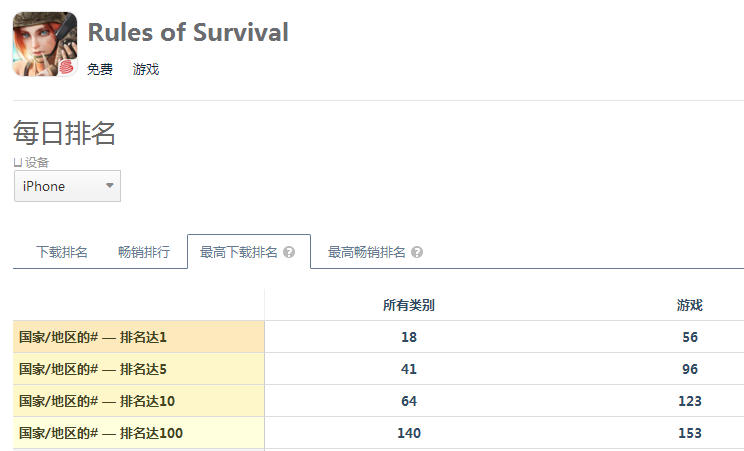Click the 游戏 category link under the title
The width and height of the screenshot is (744, 451).
(x=146, y=69)
